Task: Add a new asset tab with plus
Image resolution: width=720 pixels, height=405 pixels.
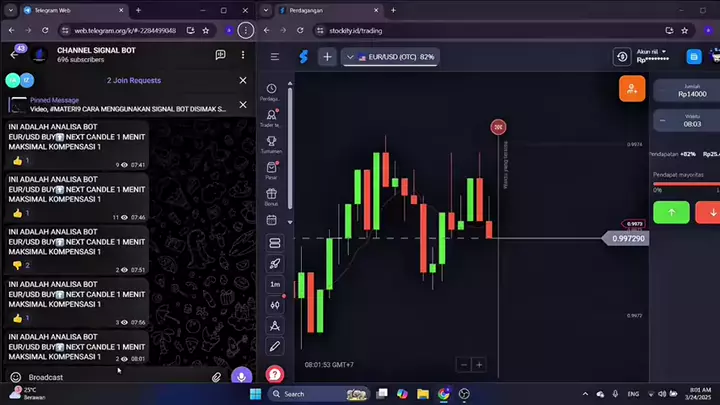Action: (x=327, y=57)
